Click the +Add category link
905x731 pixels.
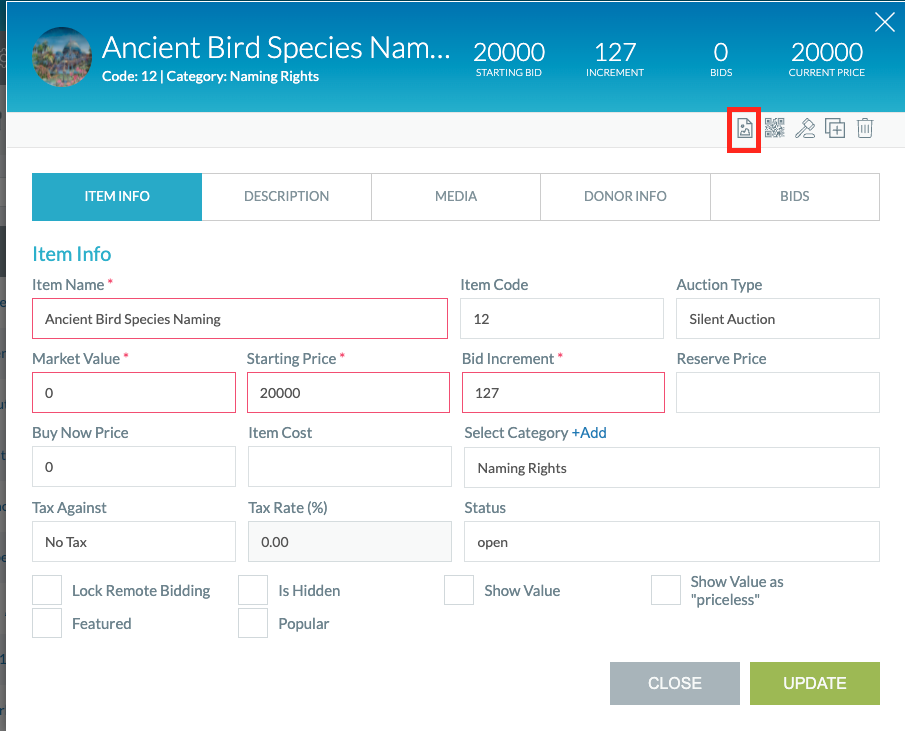(589, 433)
